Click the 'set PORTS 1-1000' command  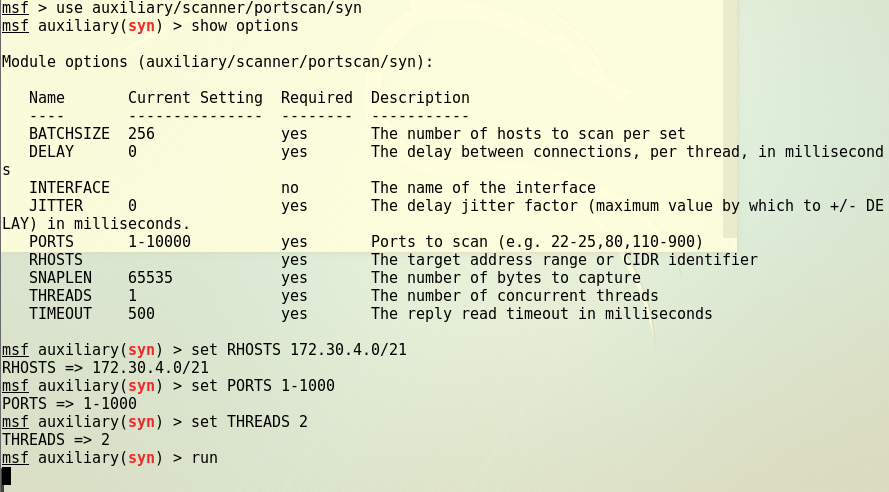point(263,386)
